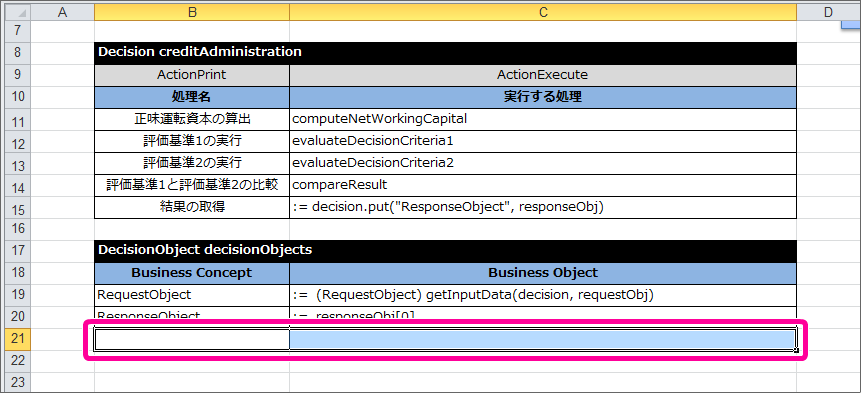Screen dimensions: 861x393
Task: Select the Business Concept header cell
Action: (192, 273)
